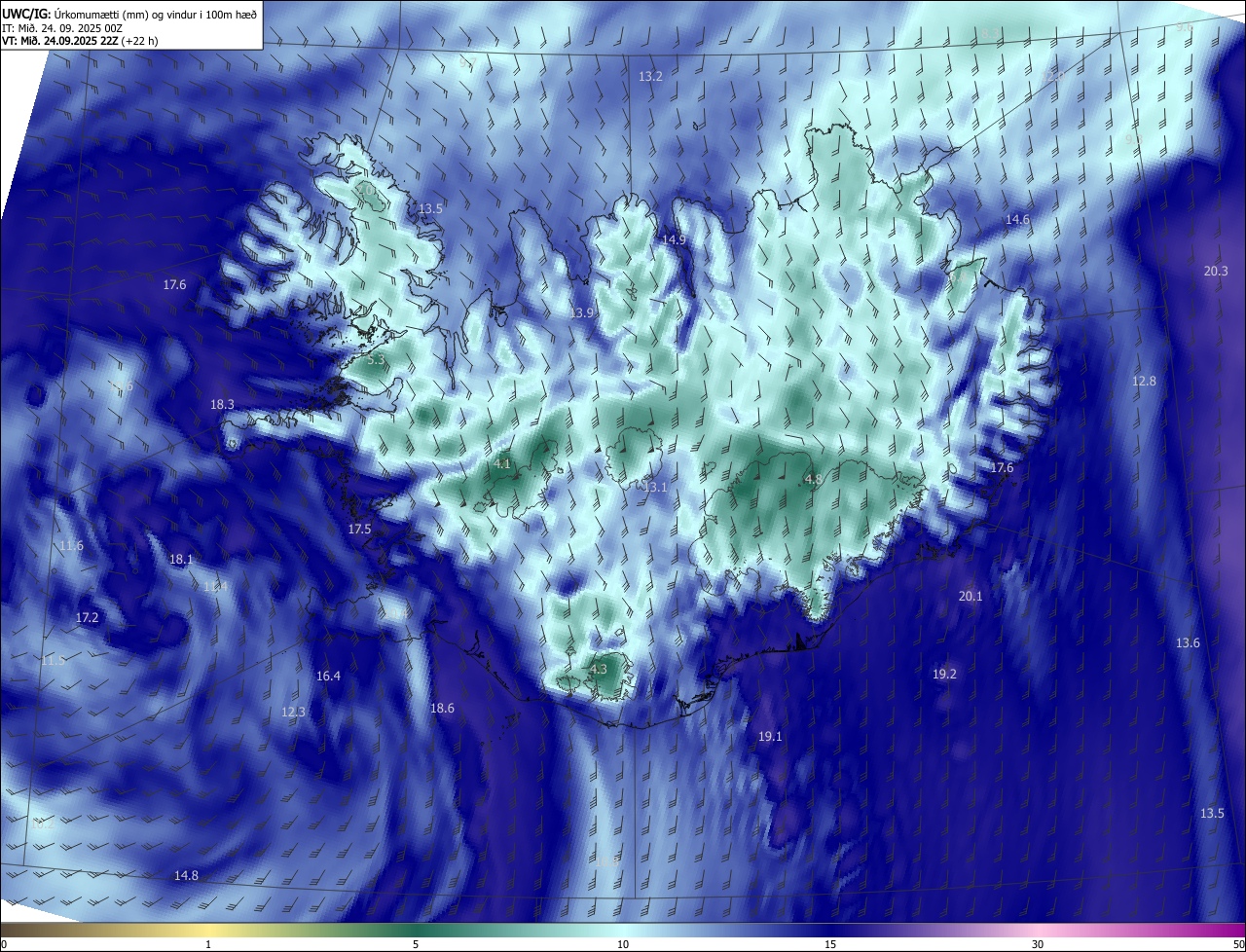The height and width of the screenshot is (952, 1246).
Task: Click the 13.9 value on the map
Action: [x=582, y=312]
